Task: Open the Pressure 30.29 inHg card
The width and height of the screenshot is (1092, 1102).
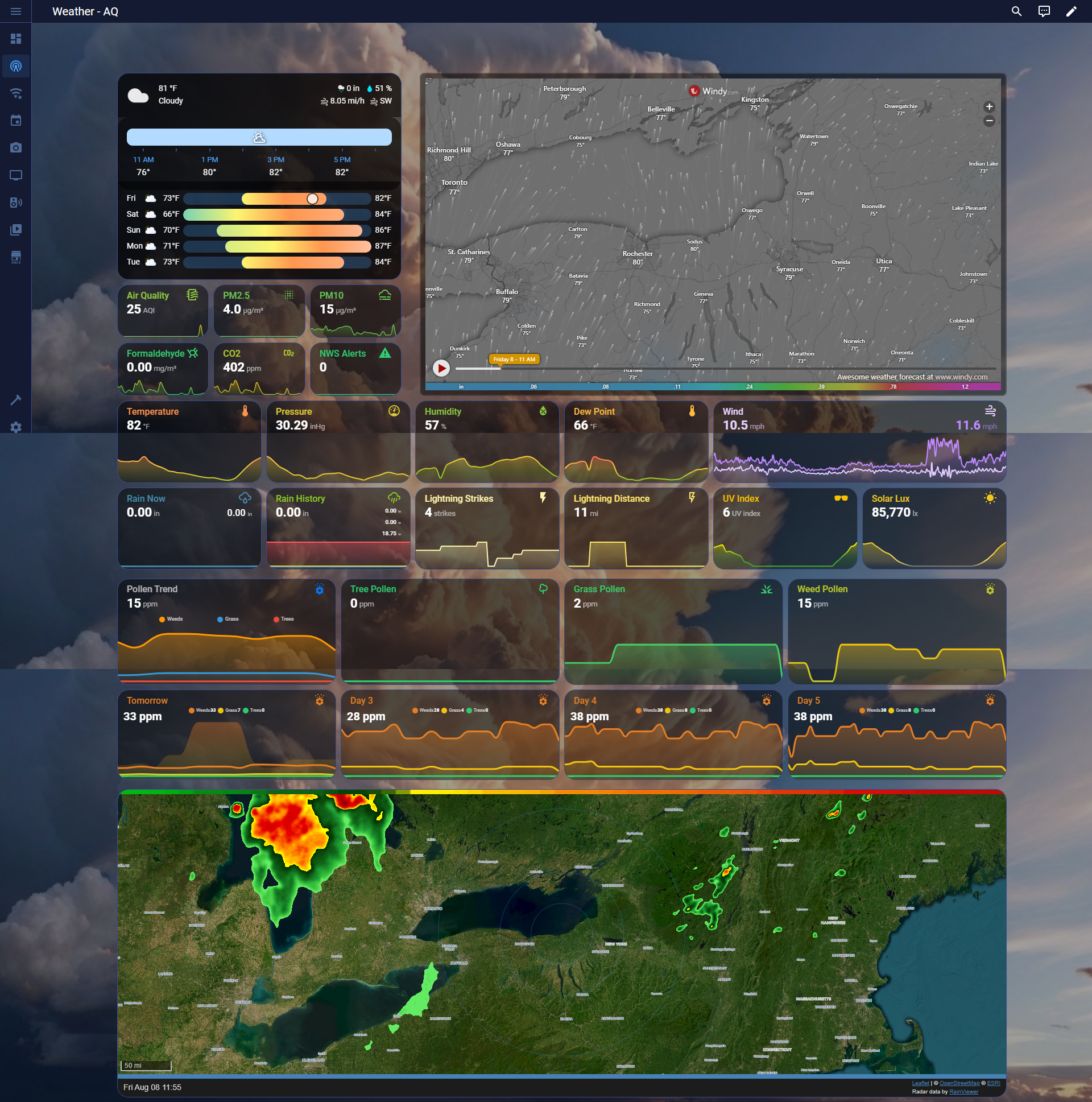Action: 338,442
